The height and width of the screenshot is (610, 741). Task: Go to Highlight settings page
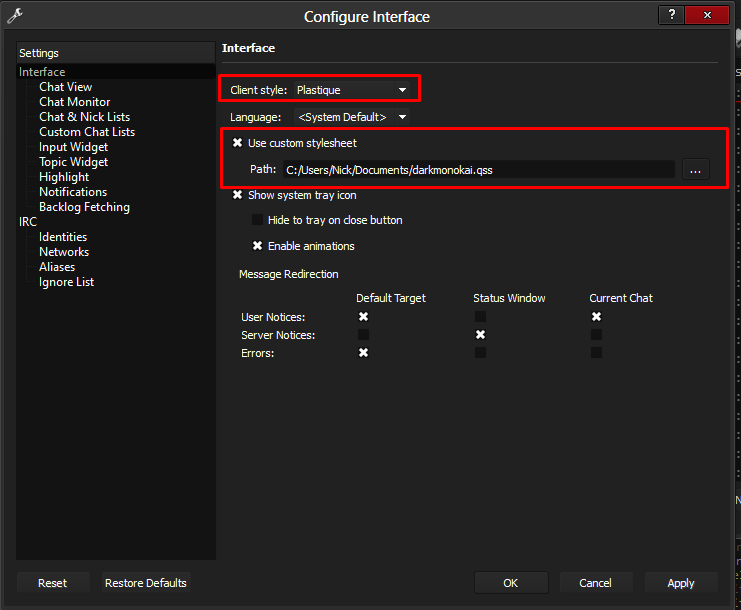pyautogui.click(x=64, y=177)
